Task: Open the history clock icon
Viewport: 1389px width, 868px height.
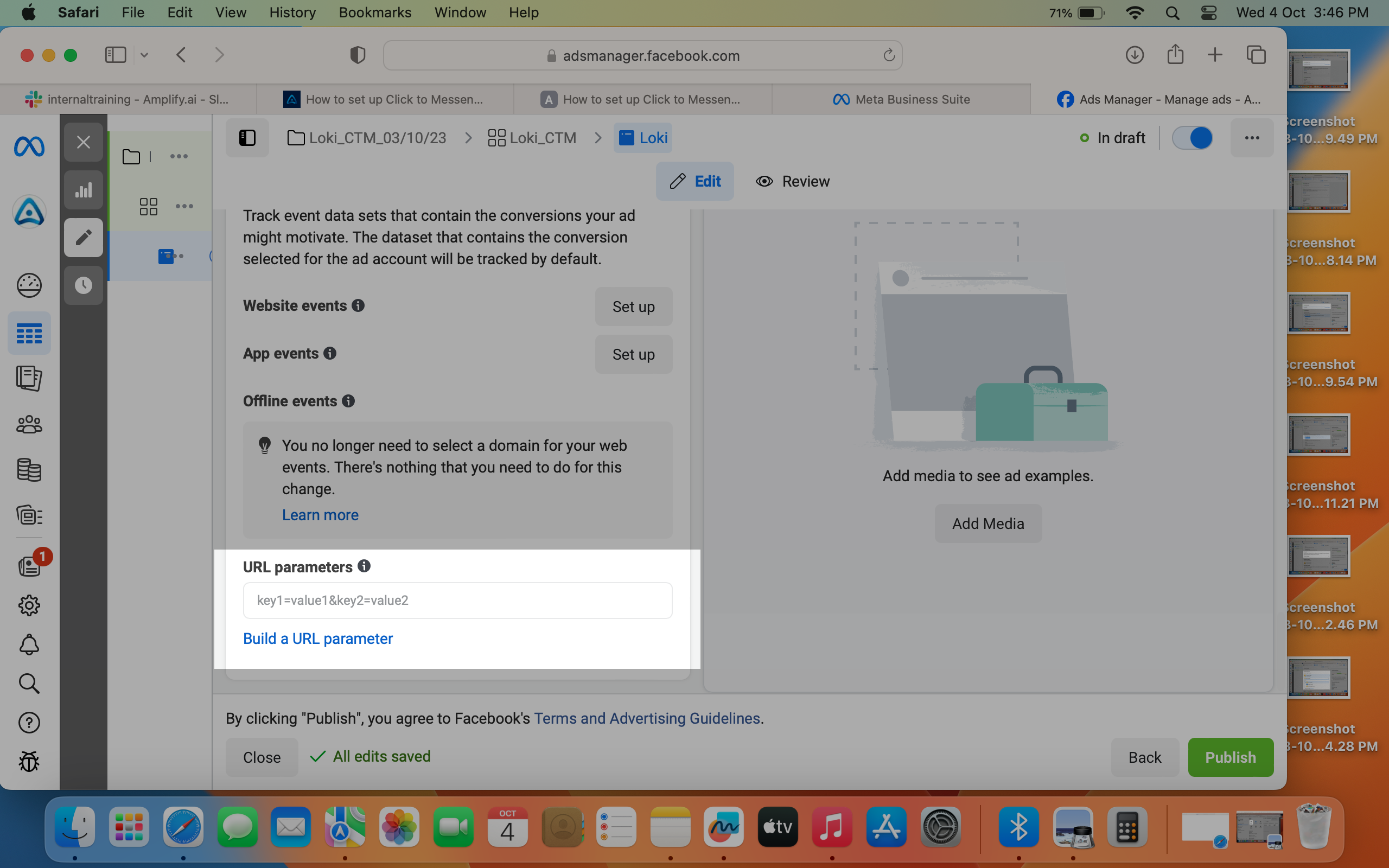Action: click(83, 285)
